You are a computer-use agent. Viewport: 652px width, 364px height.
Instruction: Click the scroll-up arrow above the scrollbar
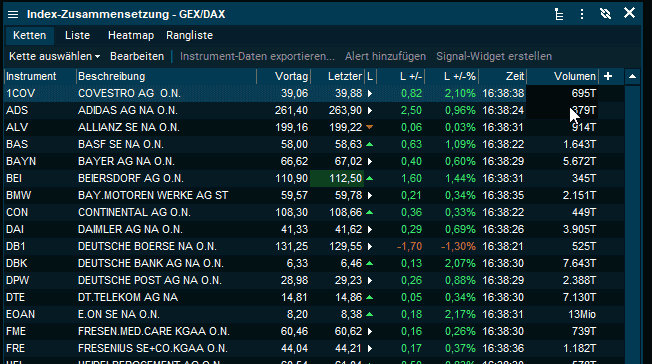click(x=632, y=76)
